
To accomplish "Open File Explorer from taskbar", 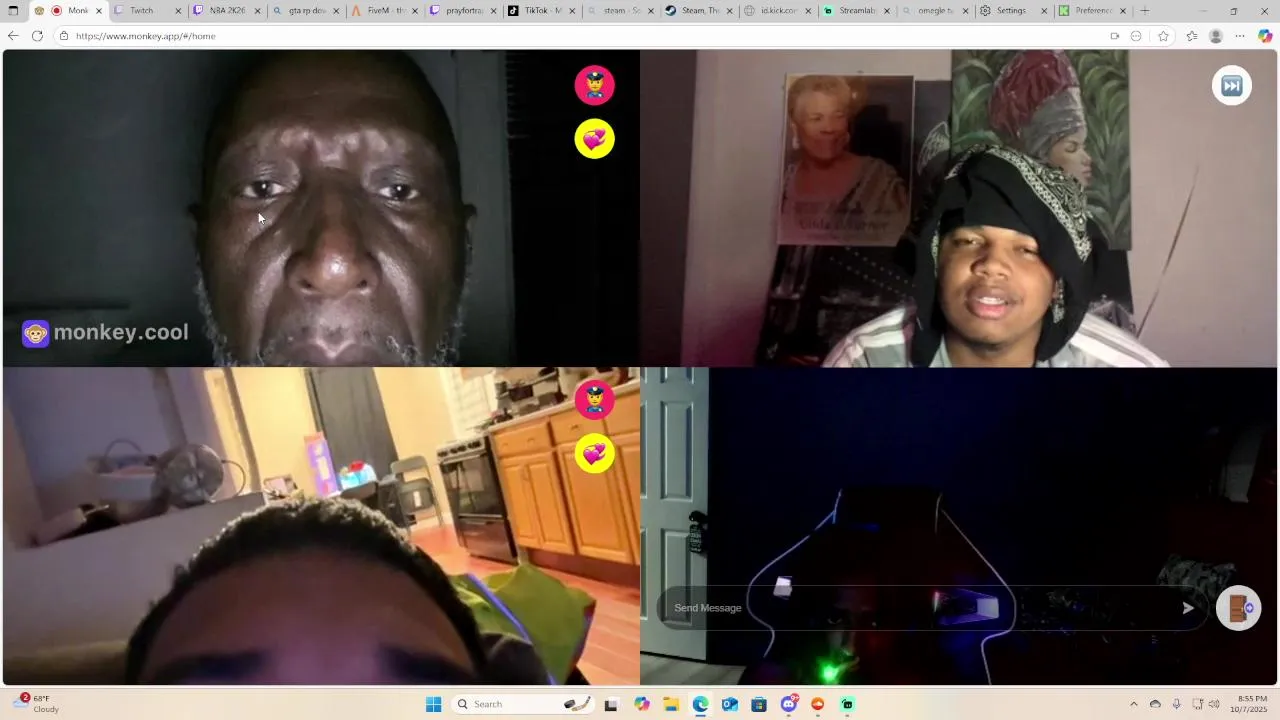I will click(671, 704).
